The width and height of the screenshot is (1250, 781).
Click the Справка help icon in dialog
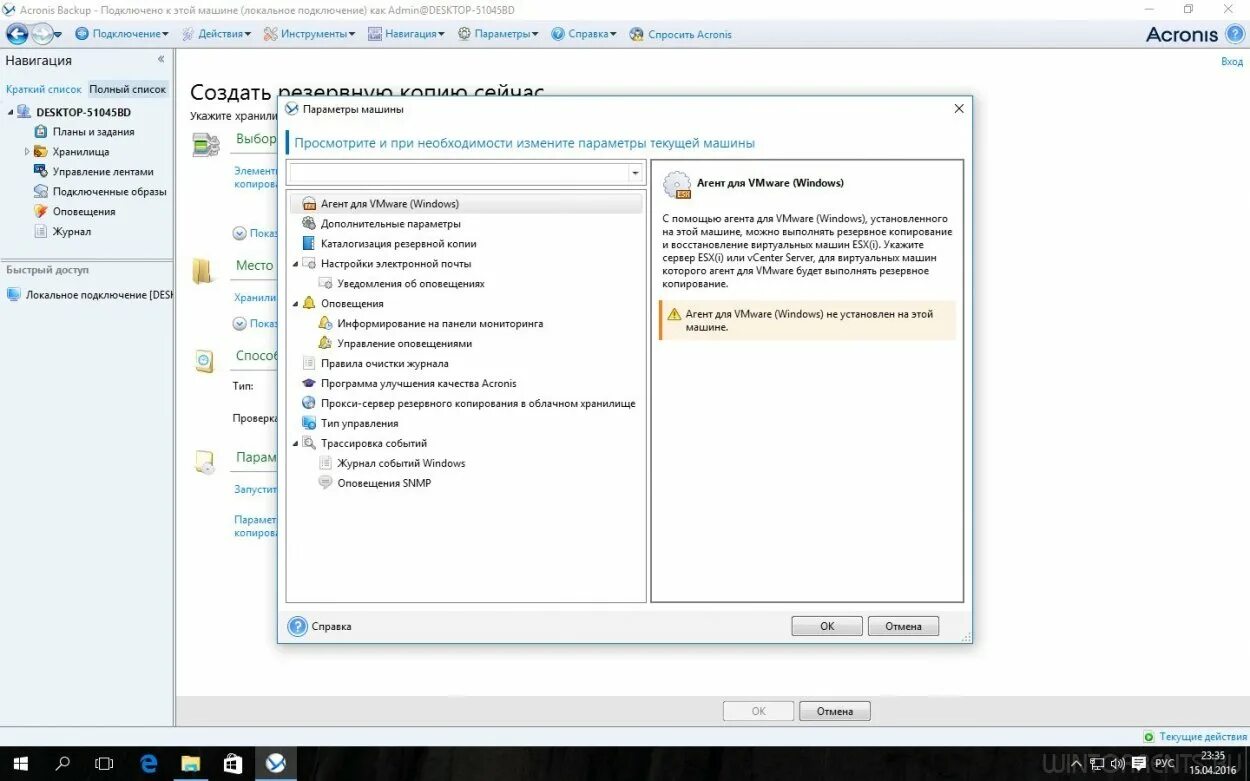pyautogui.click(x=297, y=626)
